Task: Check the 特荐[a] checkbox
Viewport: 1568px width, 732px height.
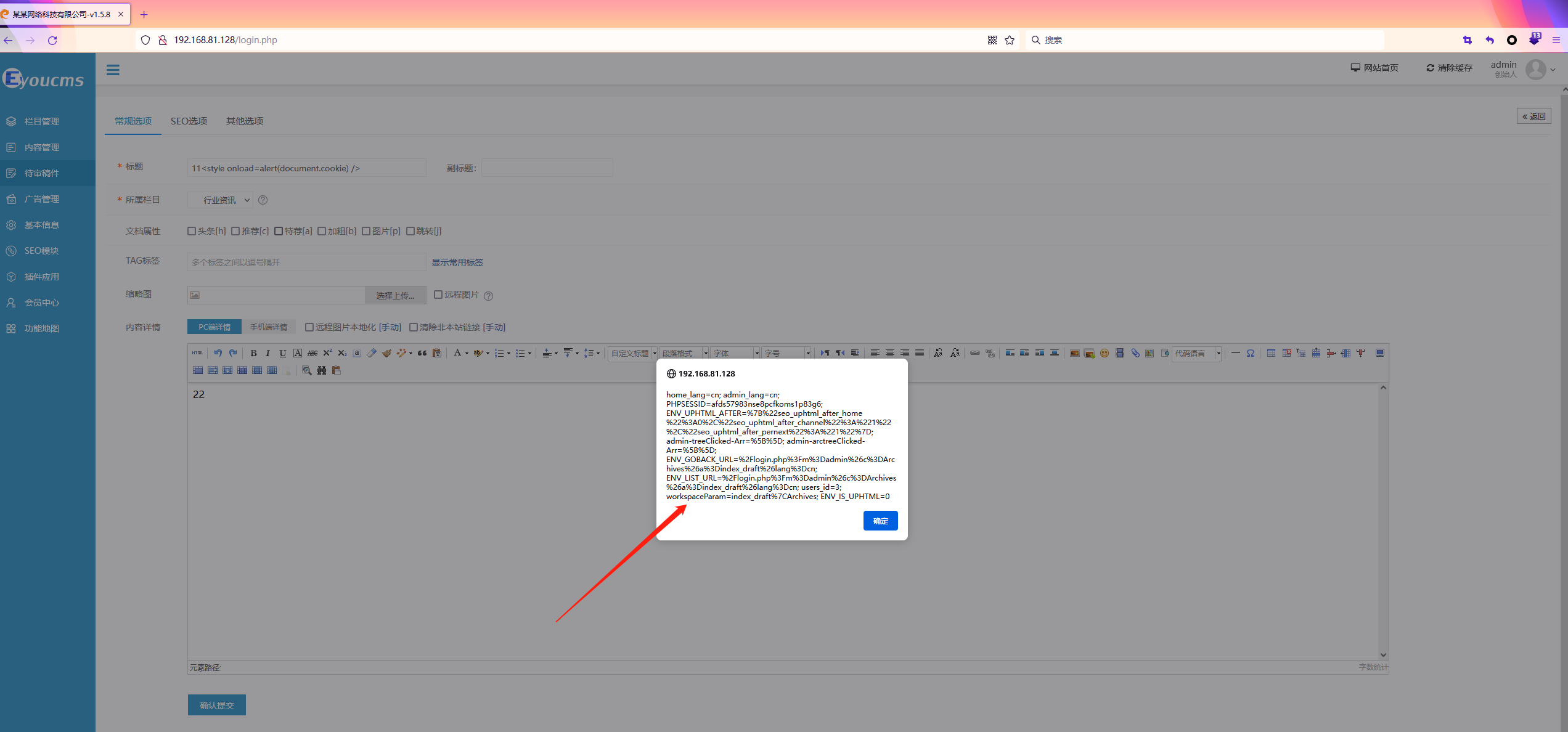Action: tap(279, 231)
